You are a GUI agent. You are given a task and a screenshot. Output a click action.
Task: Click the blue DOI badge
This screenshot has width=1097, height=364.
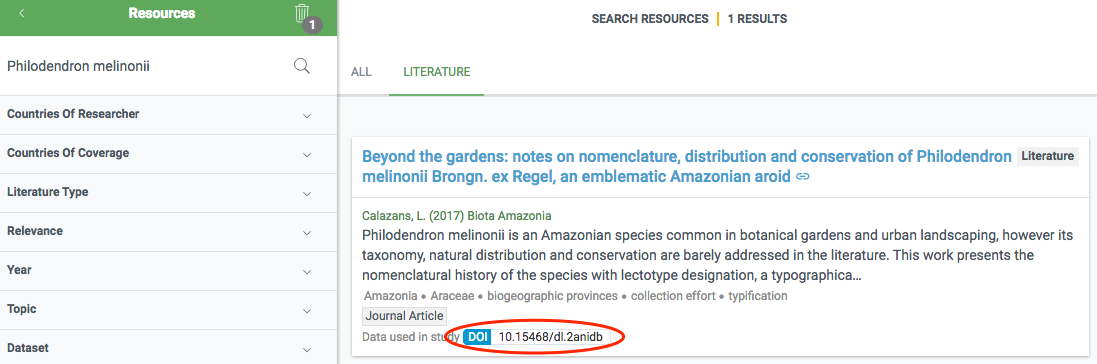pos(478,337)
